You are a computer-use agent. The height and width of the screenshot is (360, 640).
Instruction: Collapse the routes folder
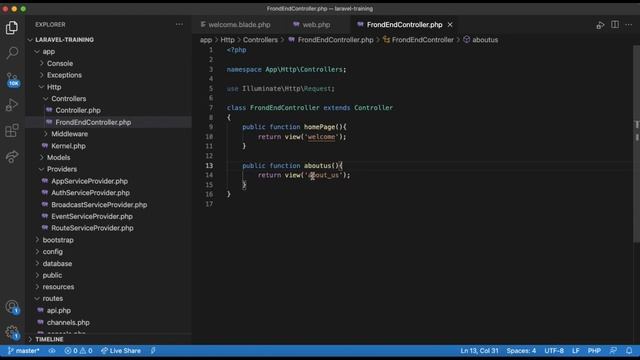click(53, 299)
